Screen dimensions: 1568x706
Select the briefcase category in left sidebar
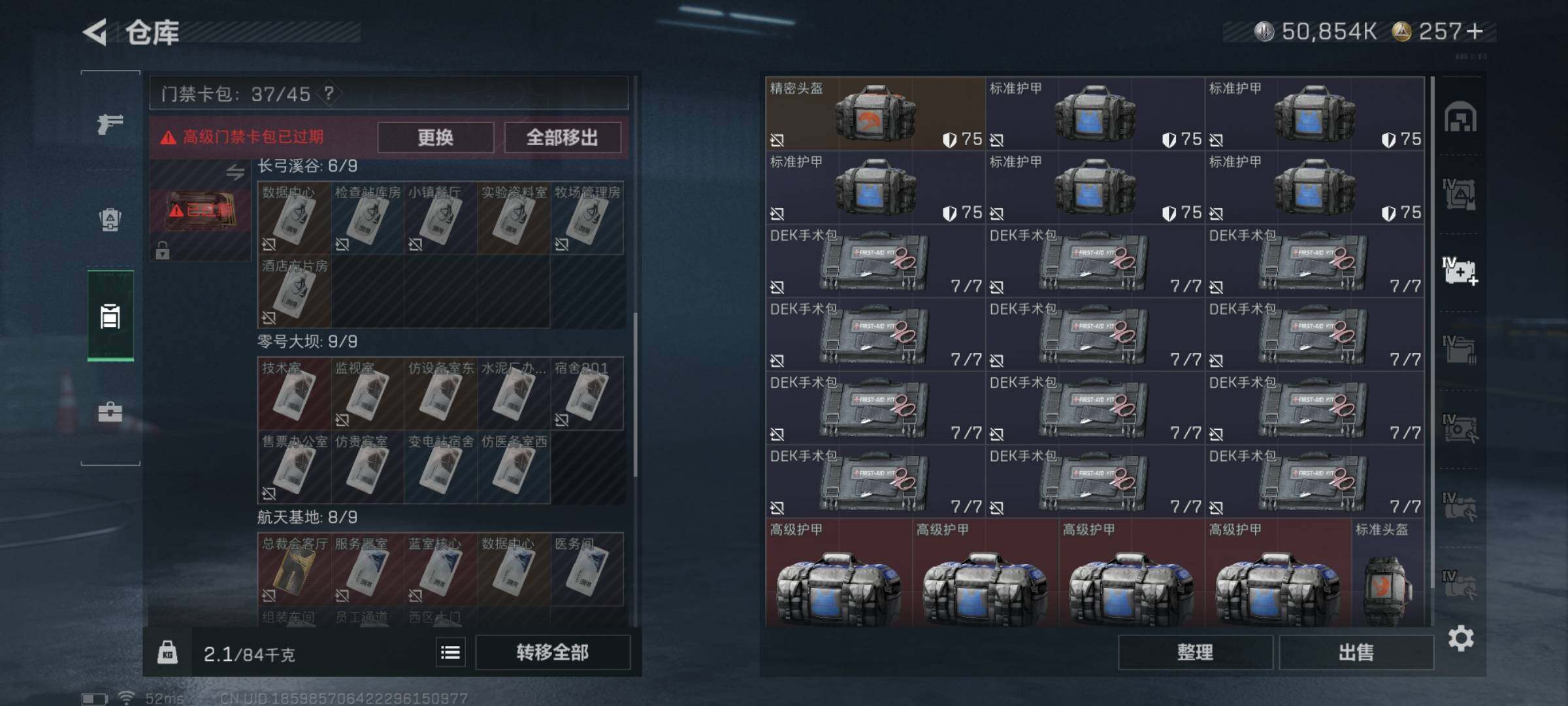[x=110, y=412]
